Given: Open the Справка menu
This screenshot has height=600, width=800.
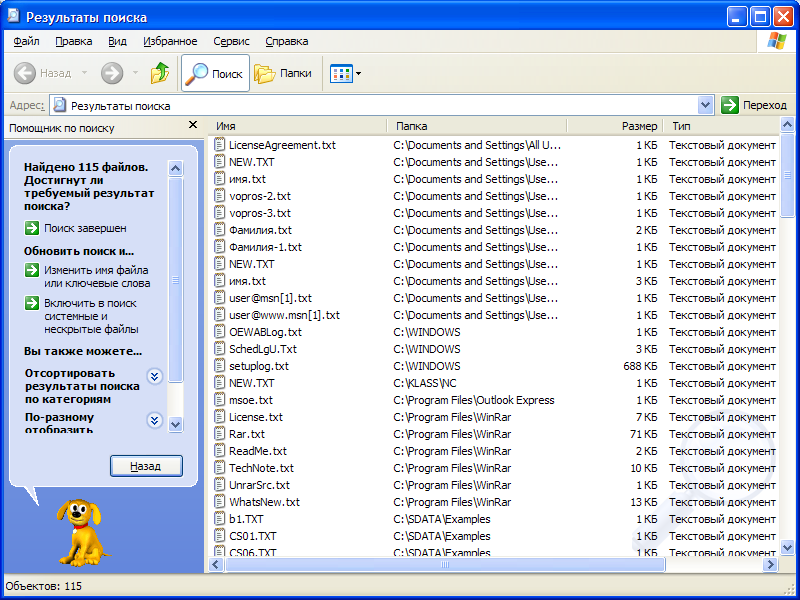Looking at the screenshot, I should pos(287,41).
